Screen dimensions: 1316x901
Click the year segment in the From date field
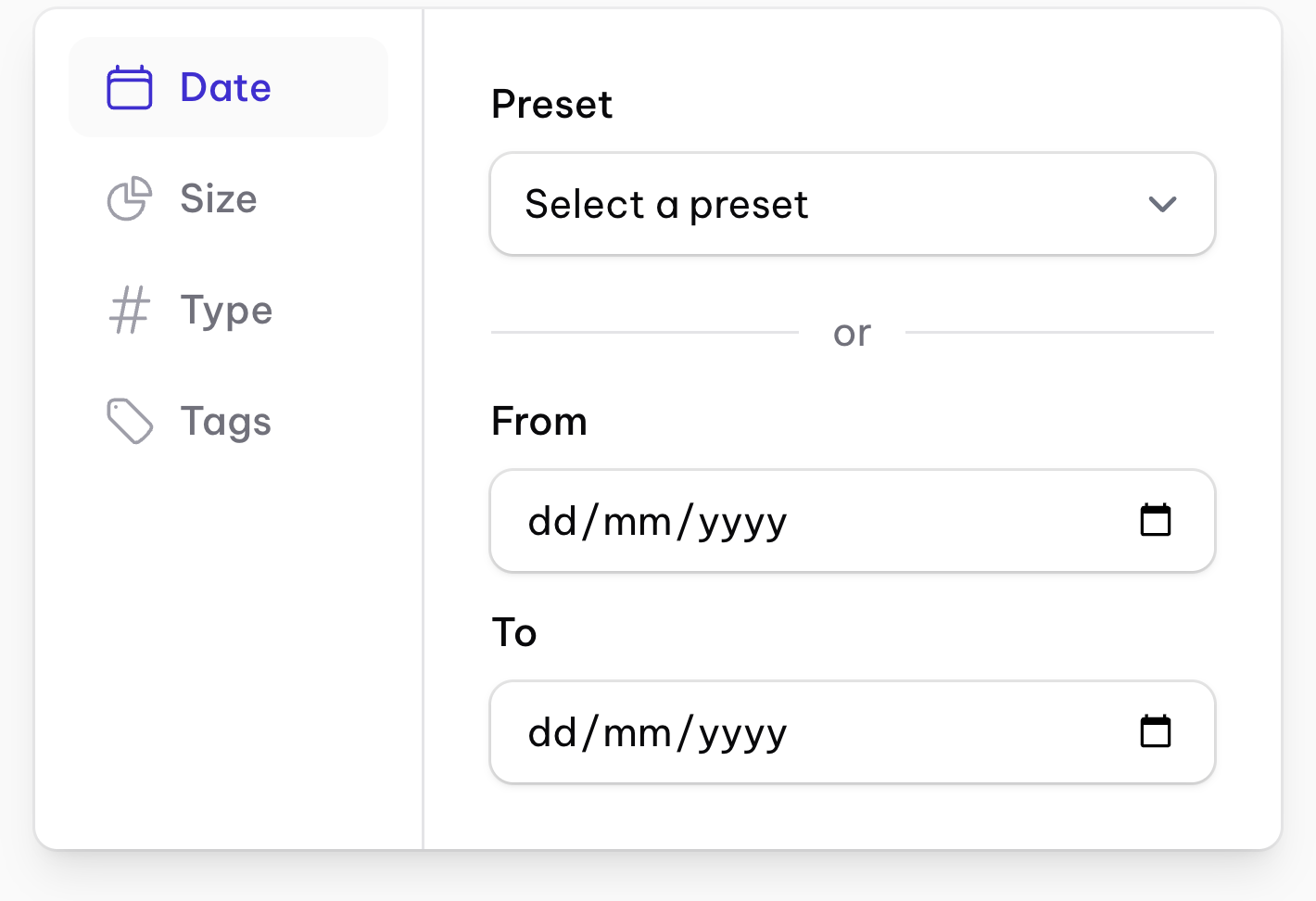(x=742, y=522)
